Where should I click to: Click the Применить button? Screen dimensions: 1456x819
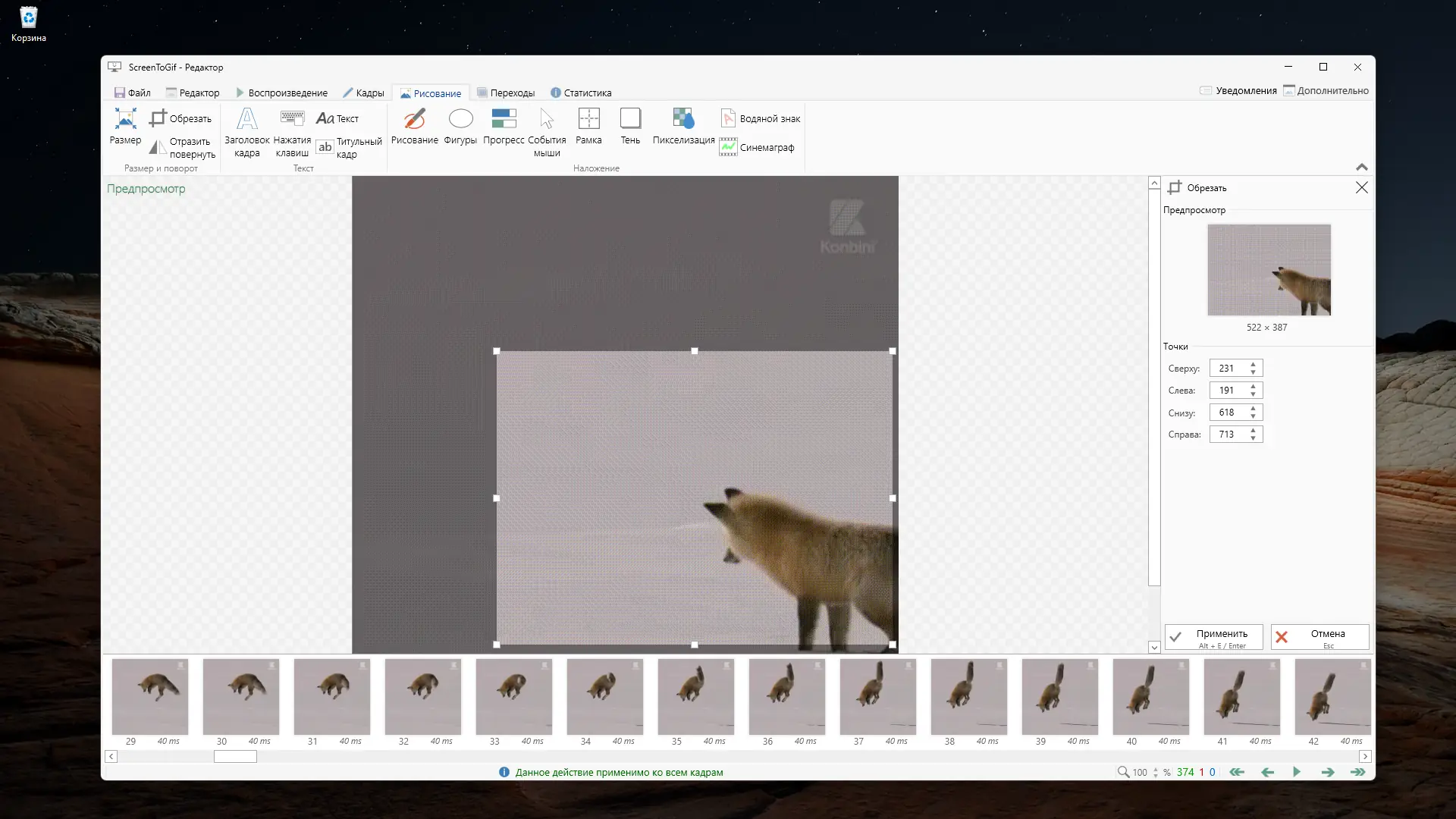[x=1213, y=637]
